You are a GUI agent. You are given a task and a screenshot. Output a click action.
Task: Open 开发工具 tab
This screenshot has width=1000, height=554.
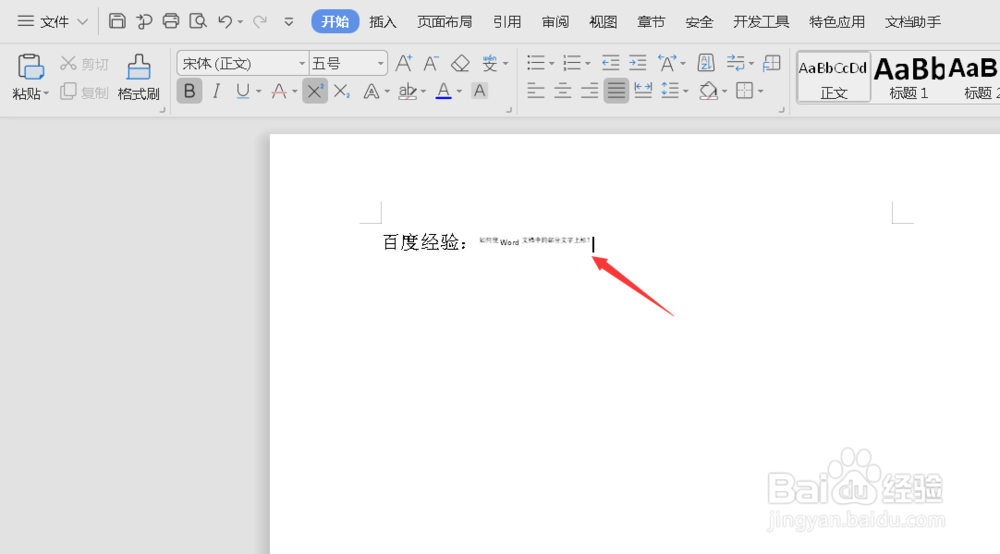coord(761,22)
